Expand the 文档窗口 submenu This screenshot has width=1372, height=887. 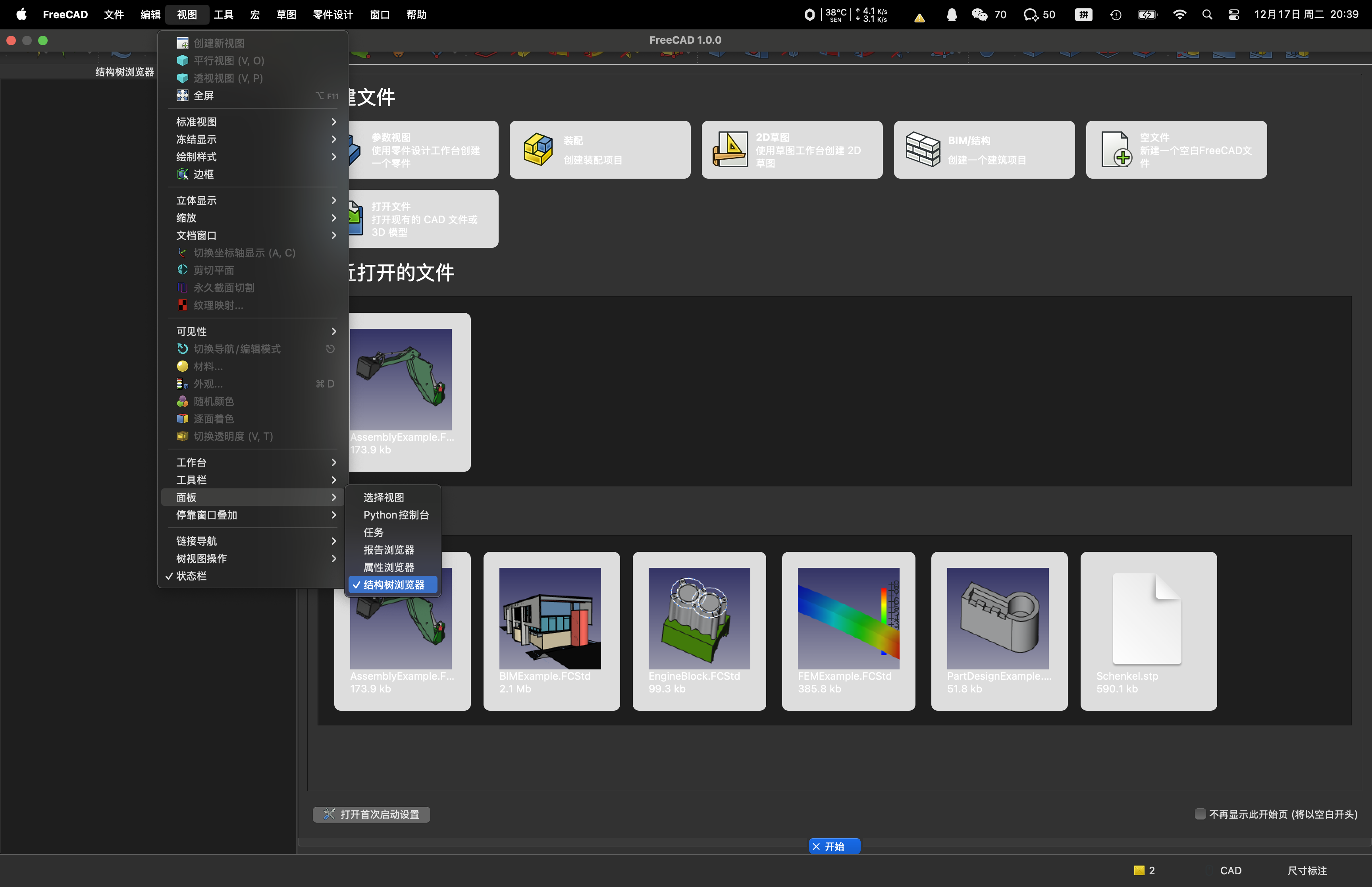click(x=252, y=235)
